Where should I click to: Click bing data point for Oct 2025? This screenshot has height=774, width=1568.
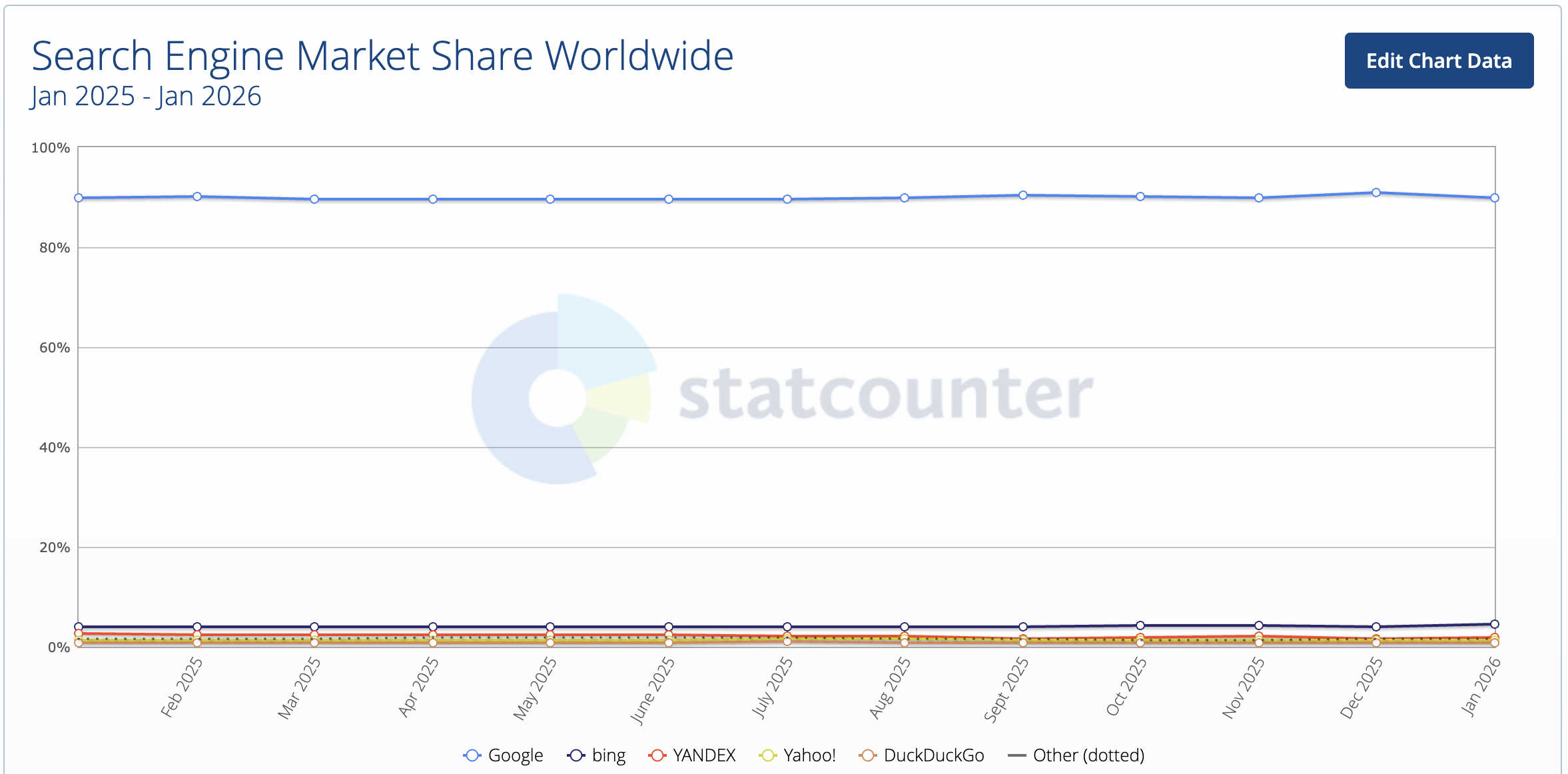coord(1140,625)
